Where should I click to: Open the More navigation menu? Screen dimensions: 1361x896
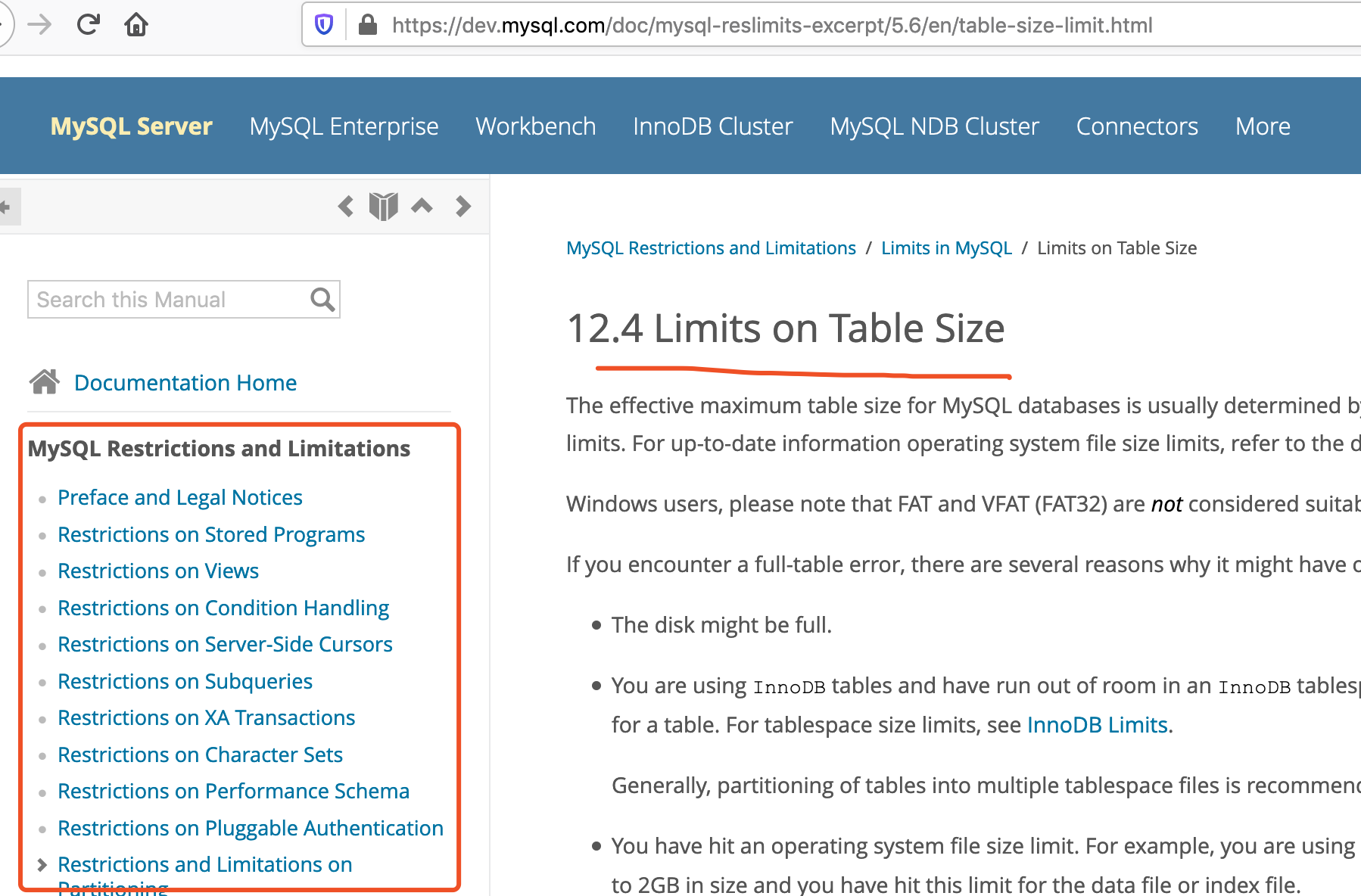point(1263,126)
